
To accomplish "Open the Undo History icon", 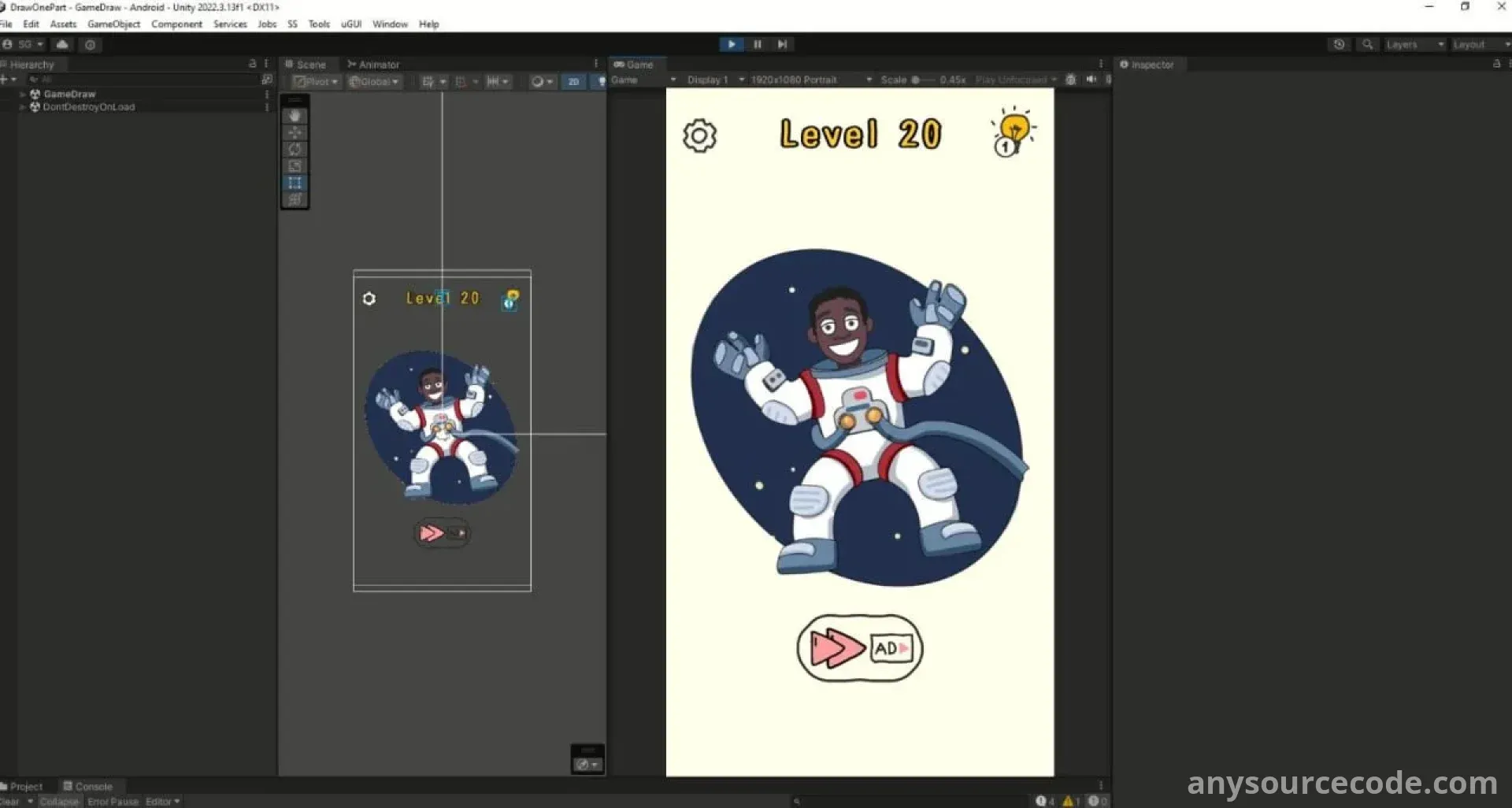I will 1339,44.
